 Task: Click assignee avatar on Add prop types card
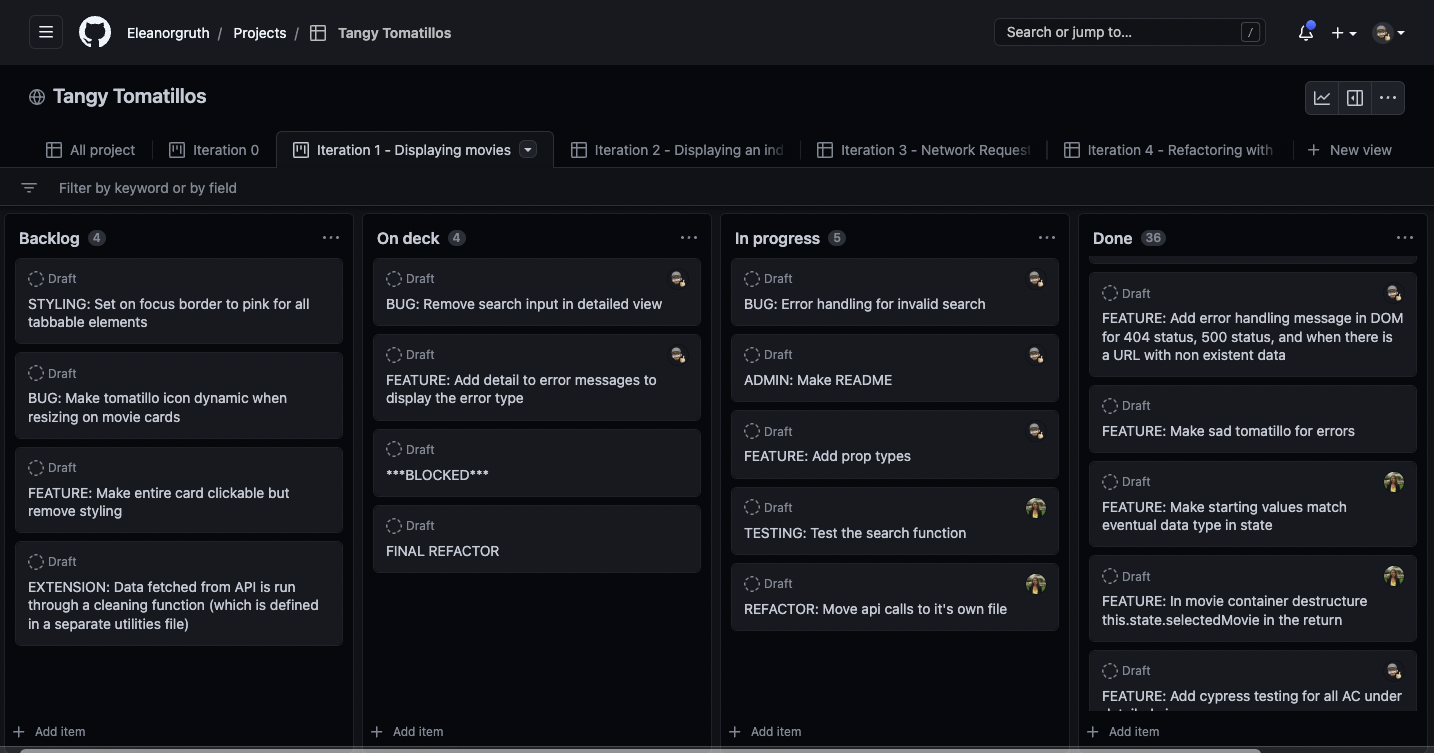click(x=1036, y=431)
